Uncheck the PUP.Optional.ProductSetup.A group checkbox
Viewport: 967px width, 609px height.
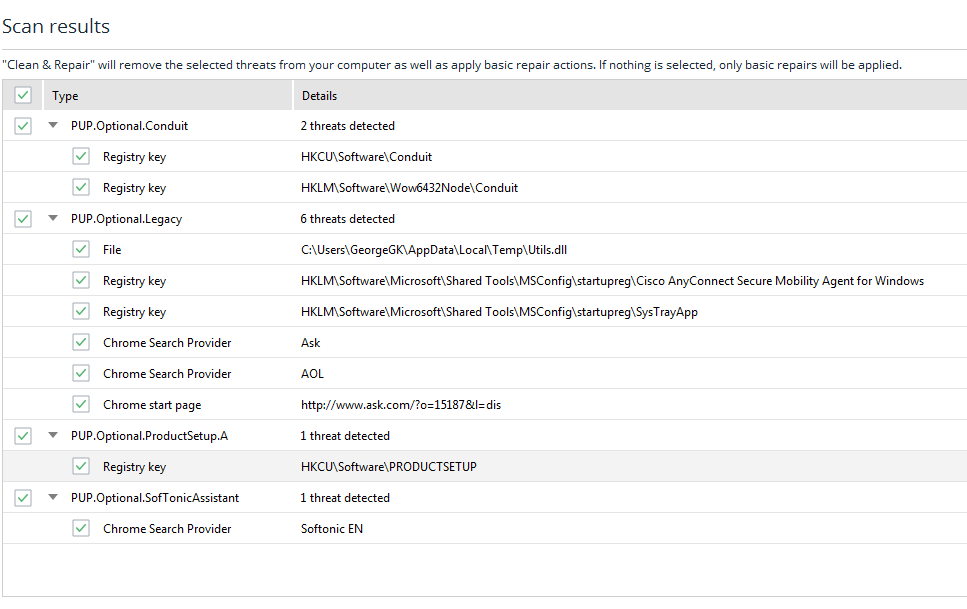23,436
